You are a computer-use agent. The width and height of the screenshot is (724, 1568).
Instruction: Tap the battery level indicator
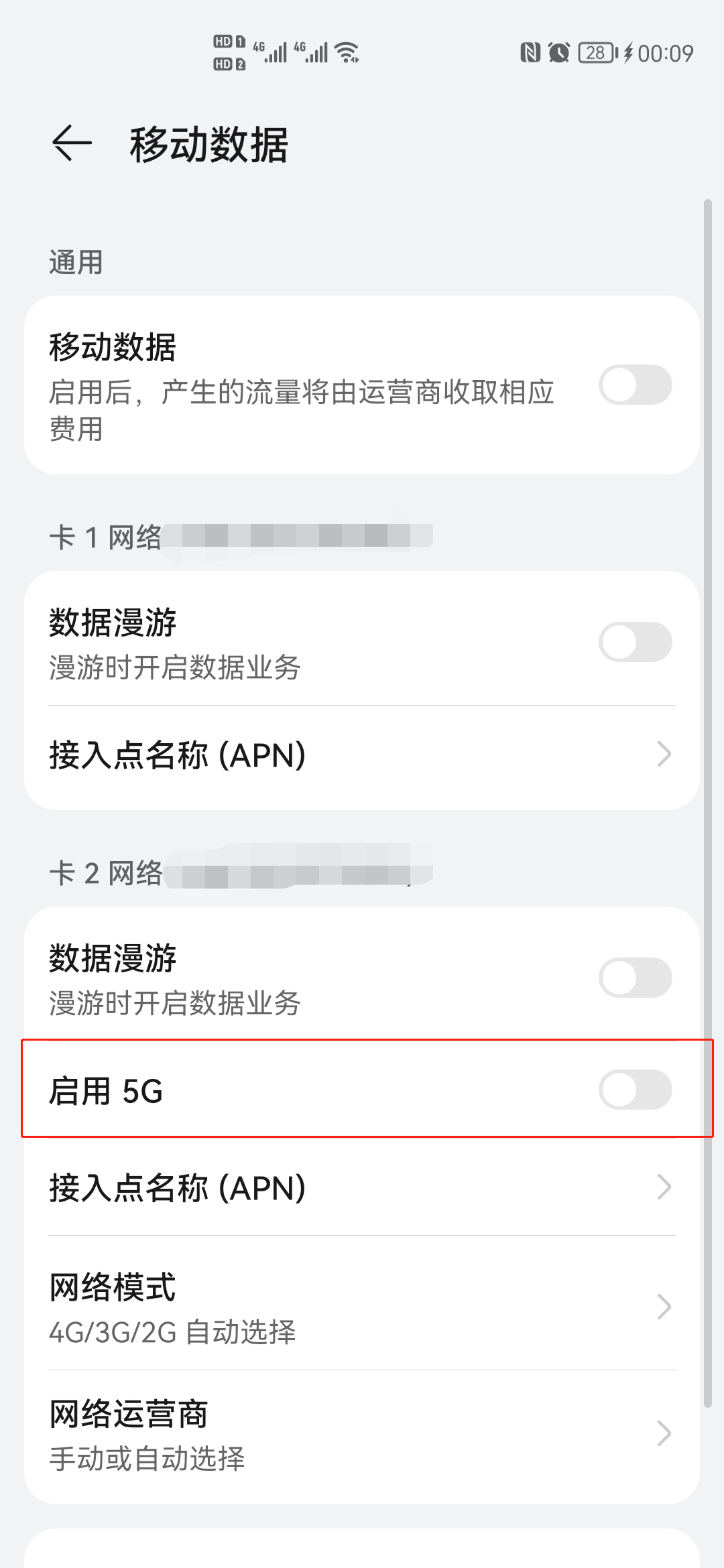[598, 52]
